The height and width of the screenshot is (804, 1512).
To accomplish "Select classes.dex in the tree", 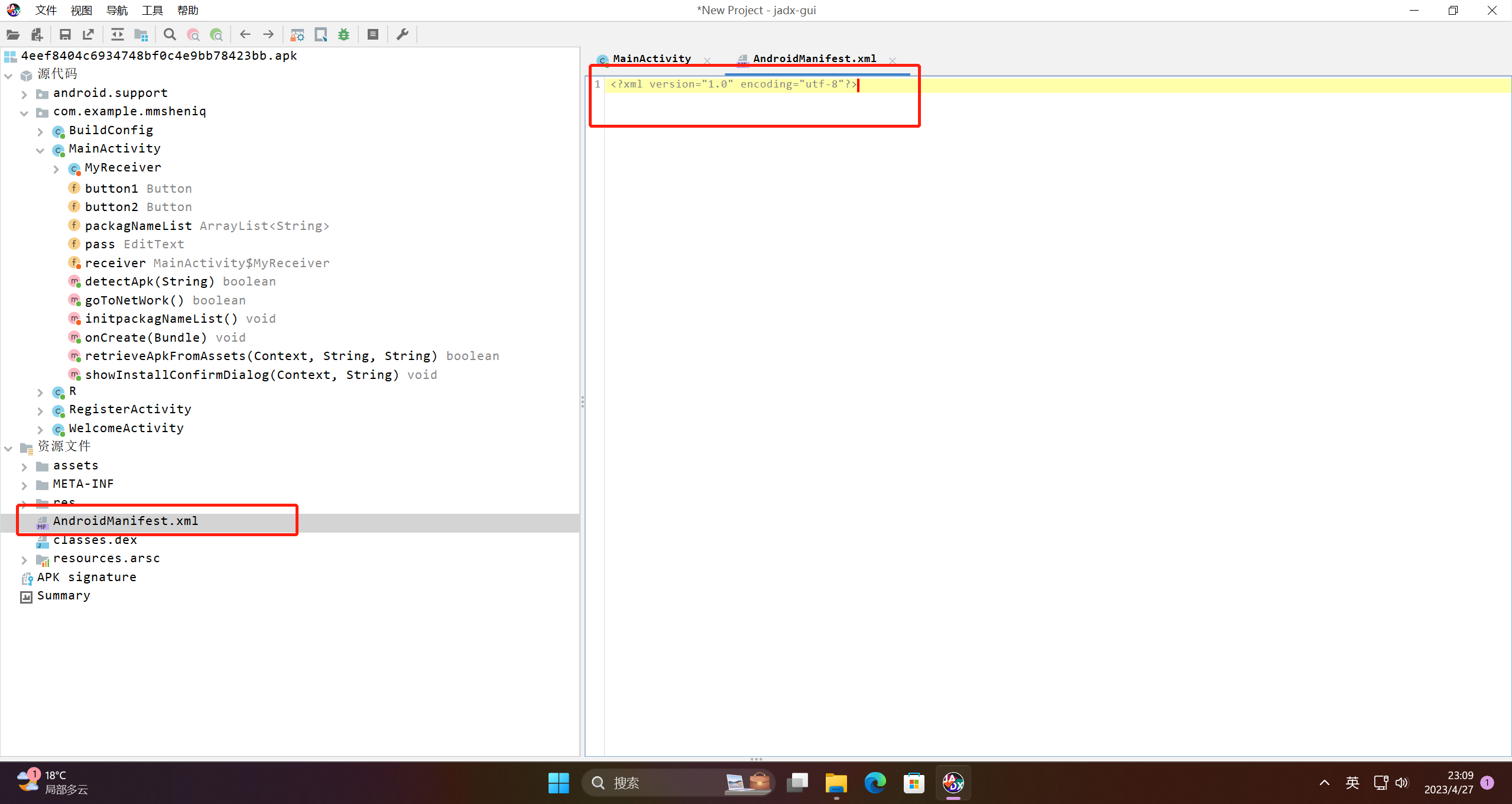I will pos(95,540).
